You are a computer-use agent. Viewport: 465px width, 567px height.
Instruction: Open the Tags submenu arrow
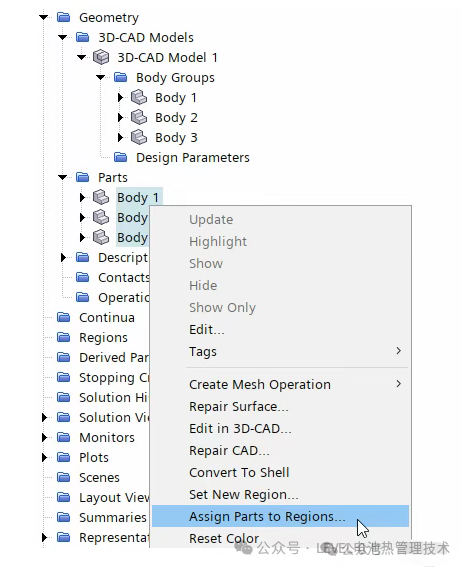coord(398,351)
